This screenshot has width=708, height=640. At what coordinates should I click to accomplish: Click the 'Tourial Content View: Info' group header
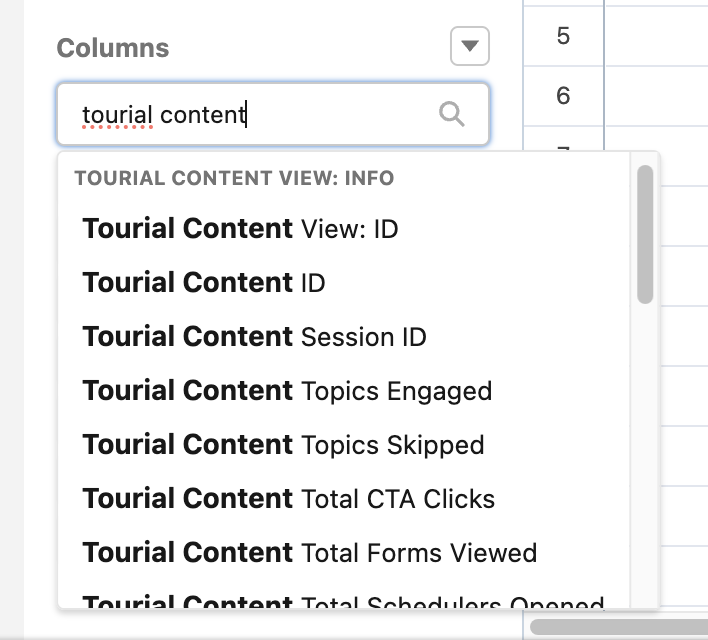(234, 179)
